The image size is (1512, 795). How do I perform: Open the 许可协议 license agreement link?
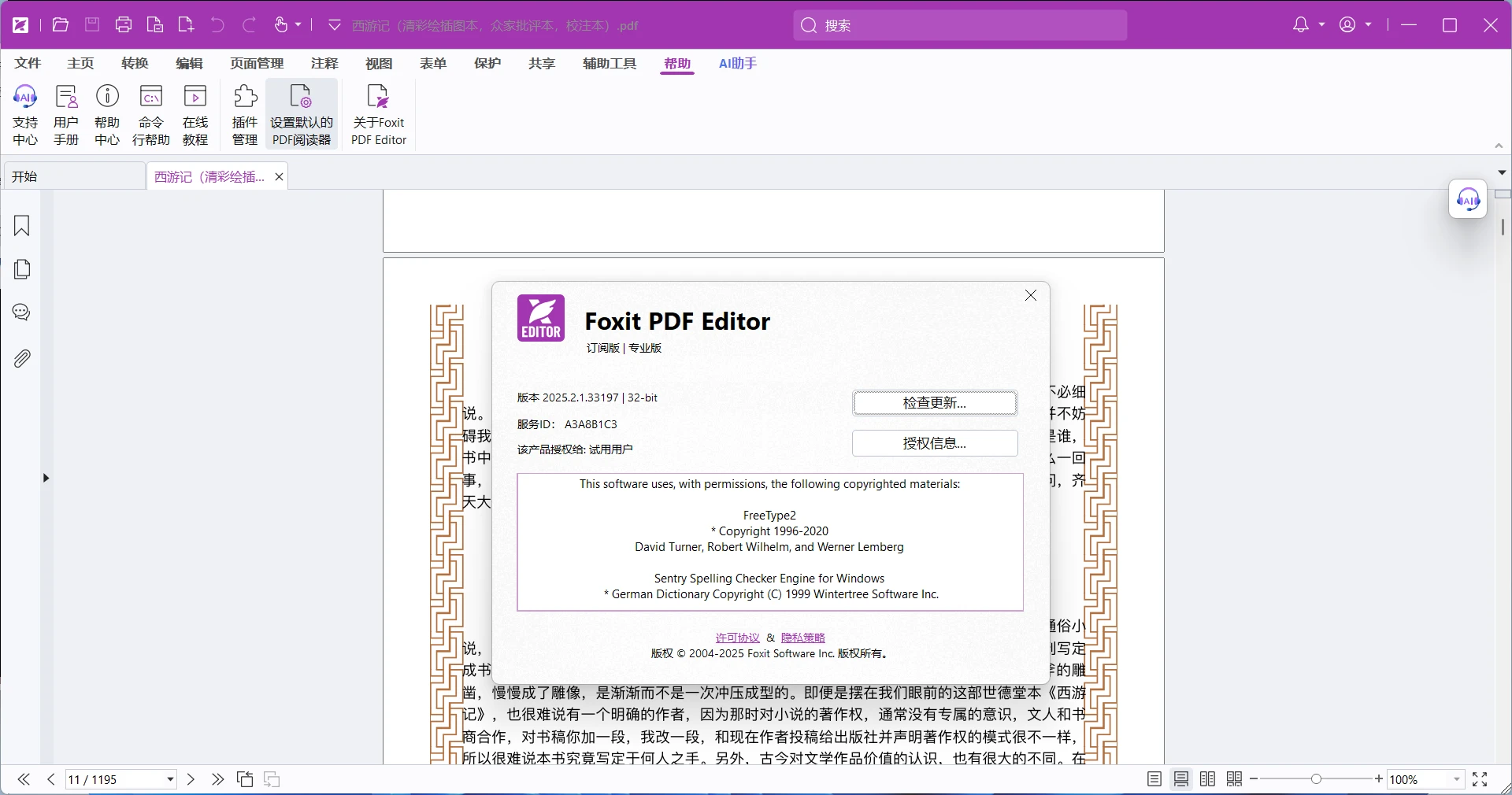(737, 638)
